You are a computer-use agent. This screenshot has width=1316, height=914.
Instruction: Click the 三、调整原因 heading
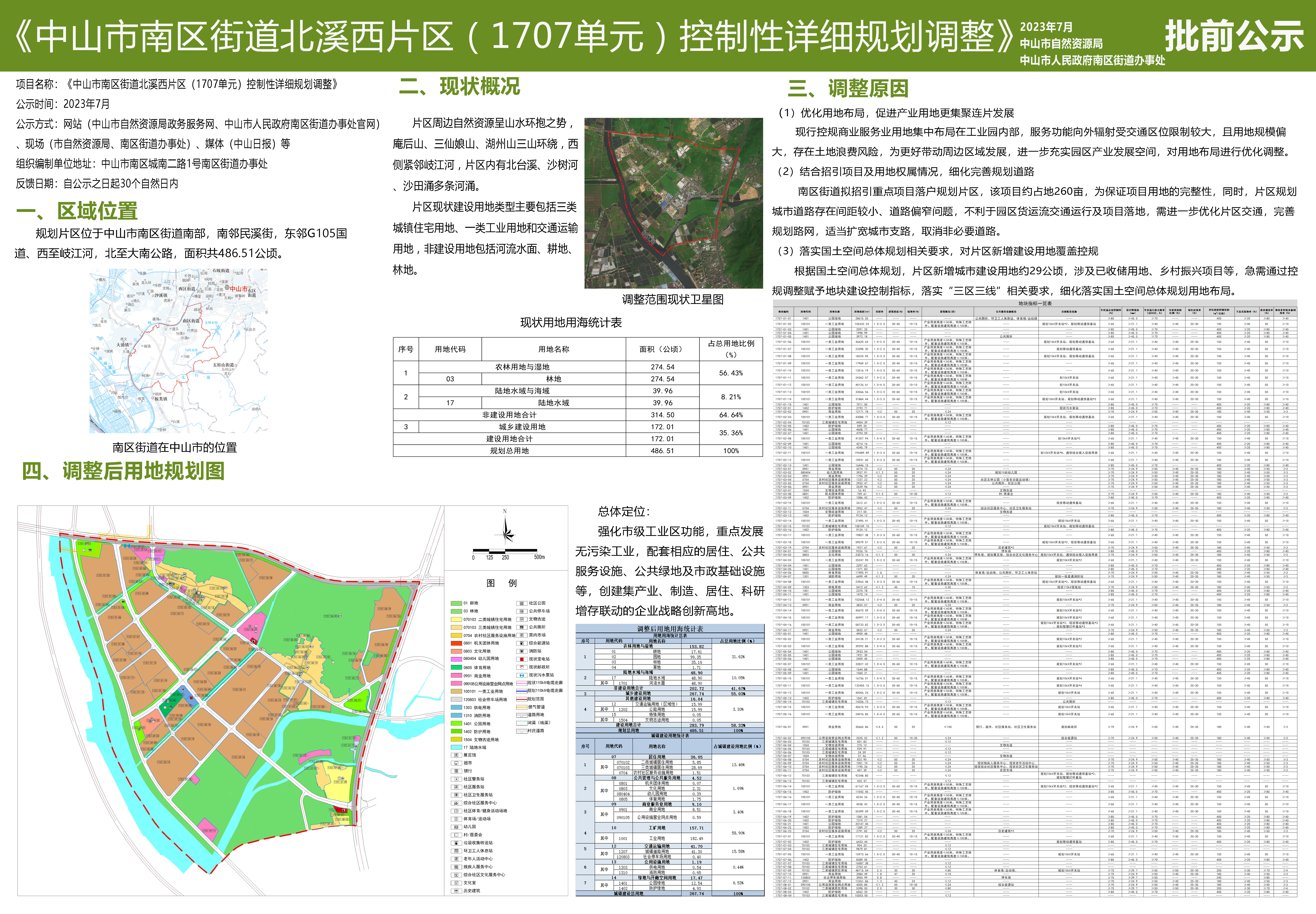tap(848, 89)
